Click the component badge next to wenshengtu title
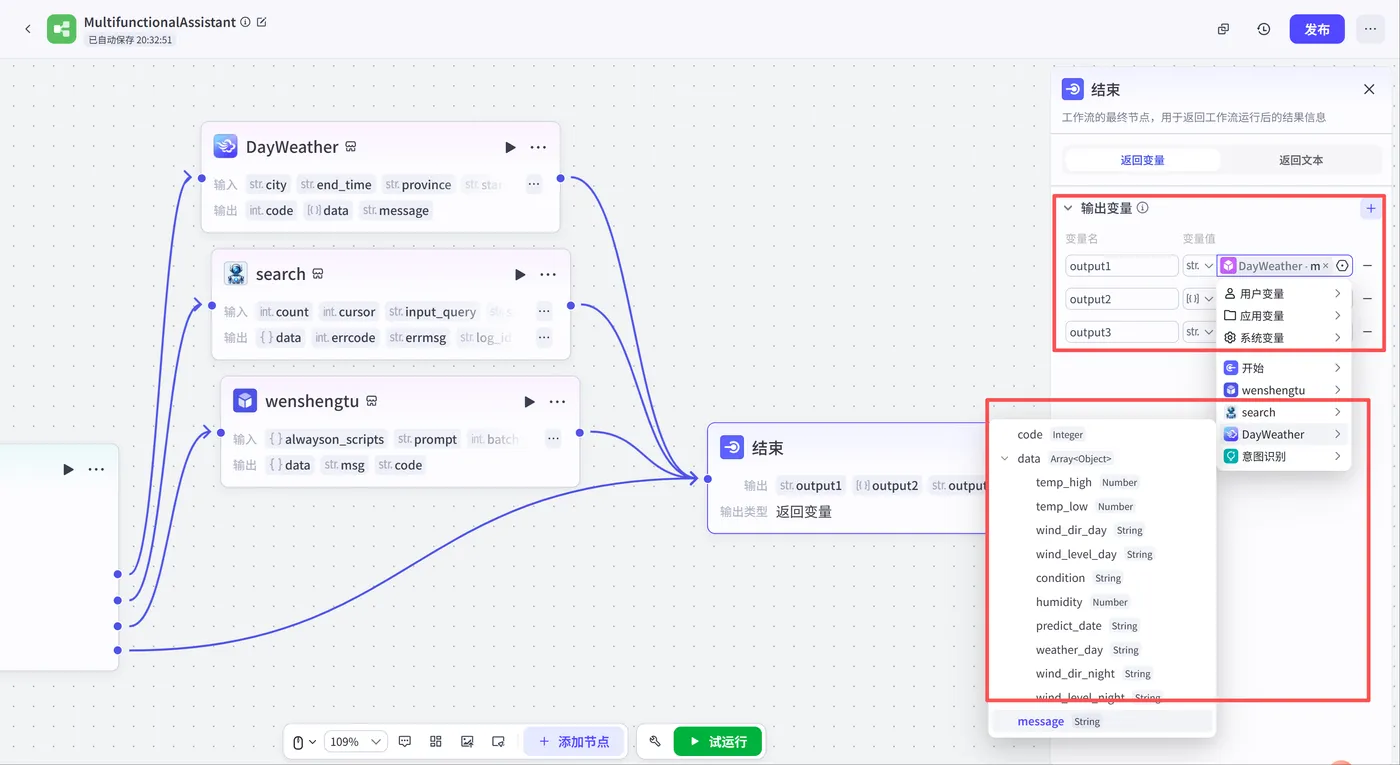Viewport: 1400px width, 765px height. 371,401
